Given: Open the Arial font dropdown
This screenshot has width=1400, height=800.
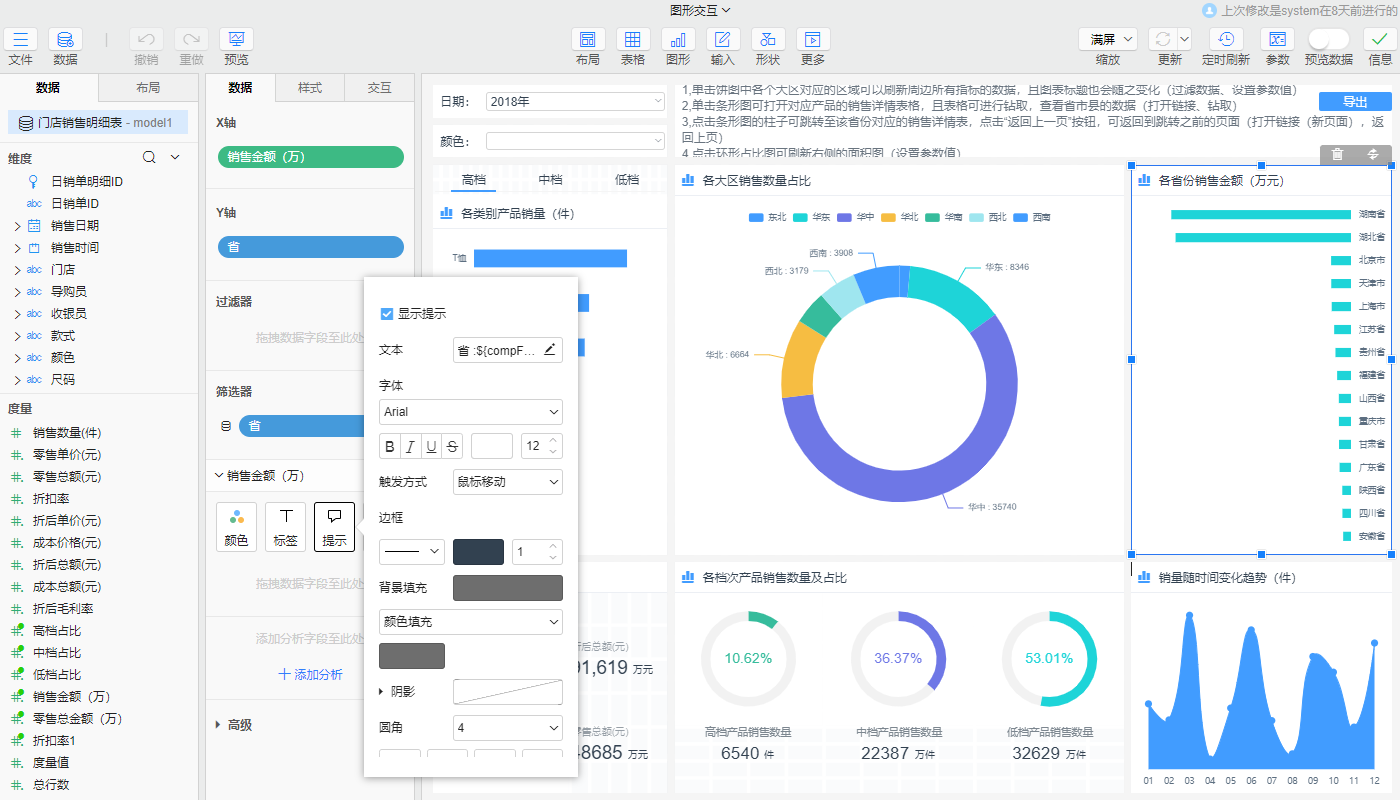Looking at the screenshot, I should point(470,411).
